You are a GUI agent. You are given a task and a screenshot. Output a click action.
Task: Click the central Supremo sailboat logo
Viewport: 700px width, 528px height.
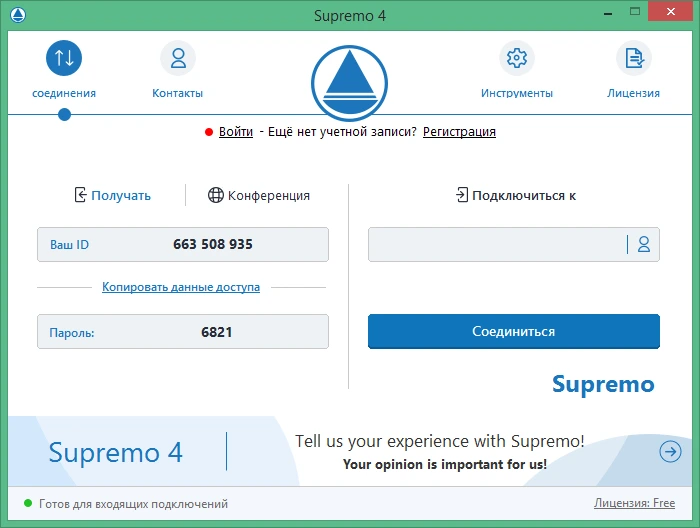[x=349, y=83]
